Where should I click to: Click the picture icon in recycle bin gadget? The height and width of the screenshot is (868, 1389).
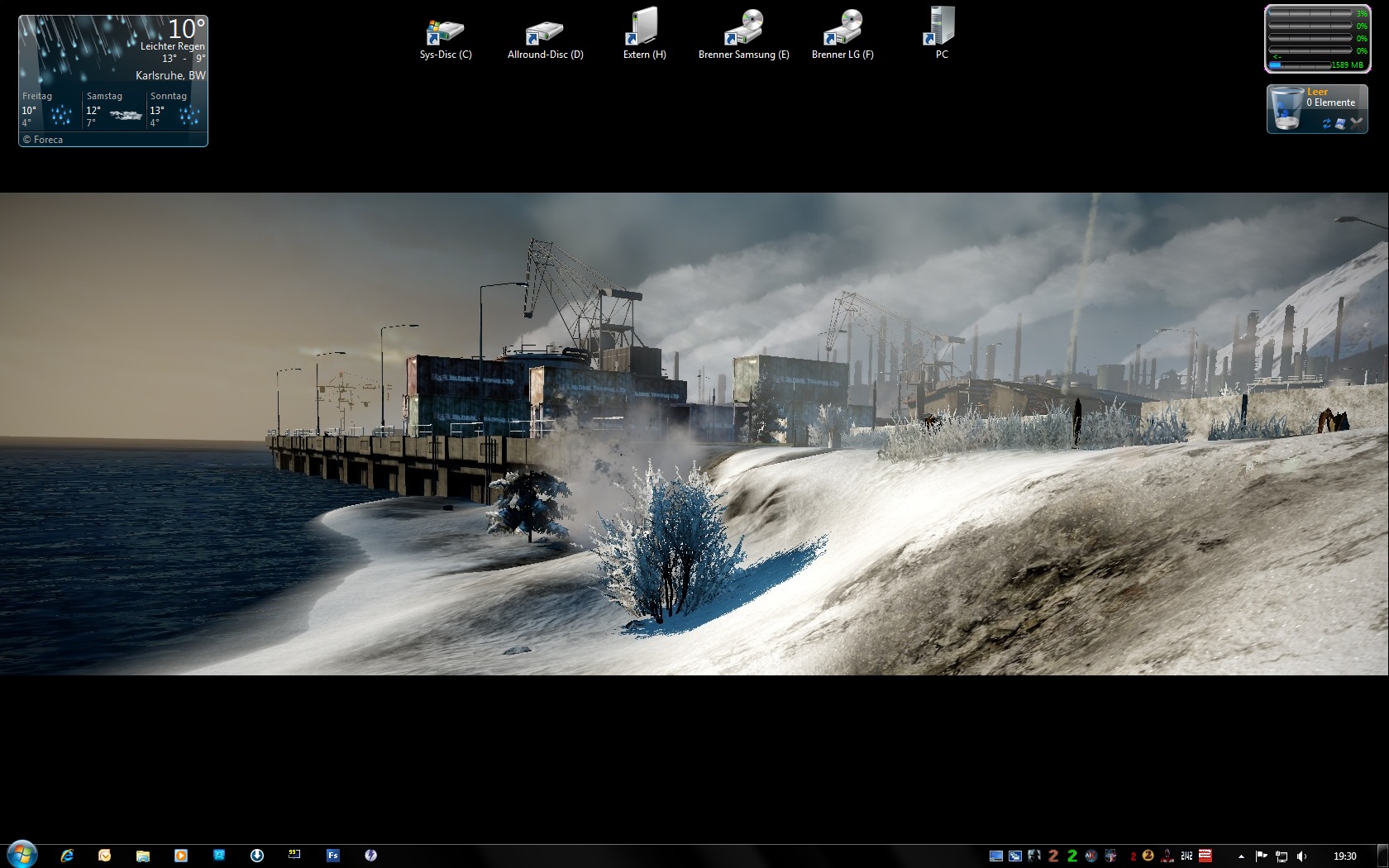coord(1340,123)
